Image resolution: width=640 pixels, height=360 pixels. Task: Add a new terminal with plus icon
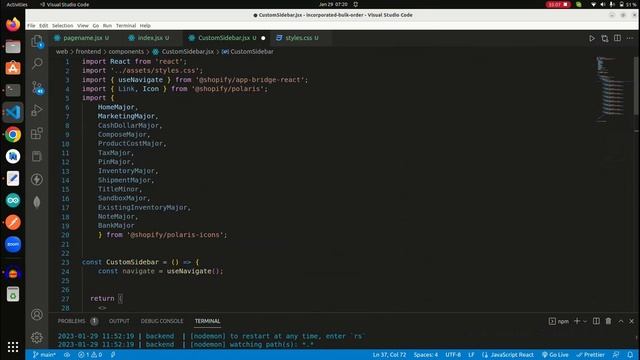pos(577,321)
